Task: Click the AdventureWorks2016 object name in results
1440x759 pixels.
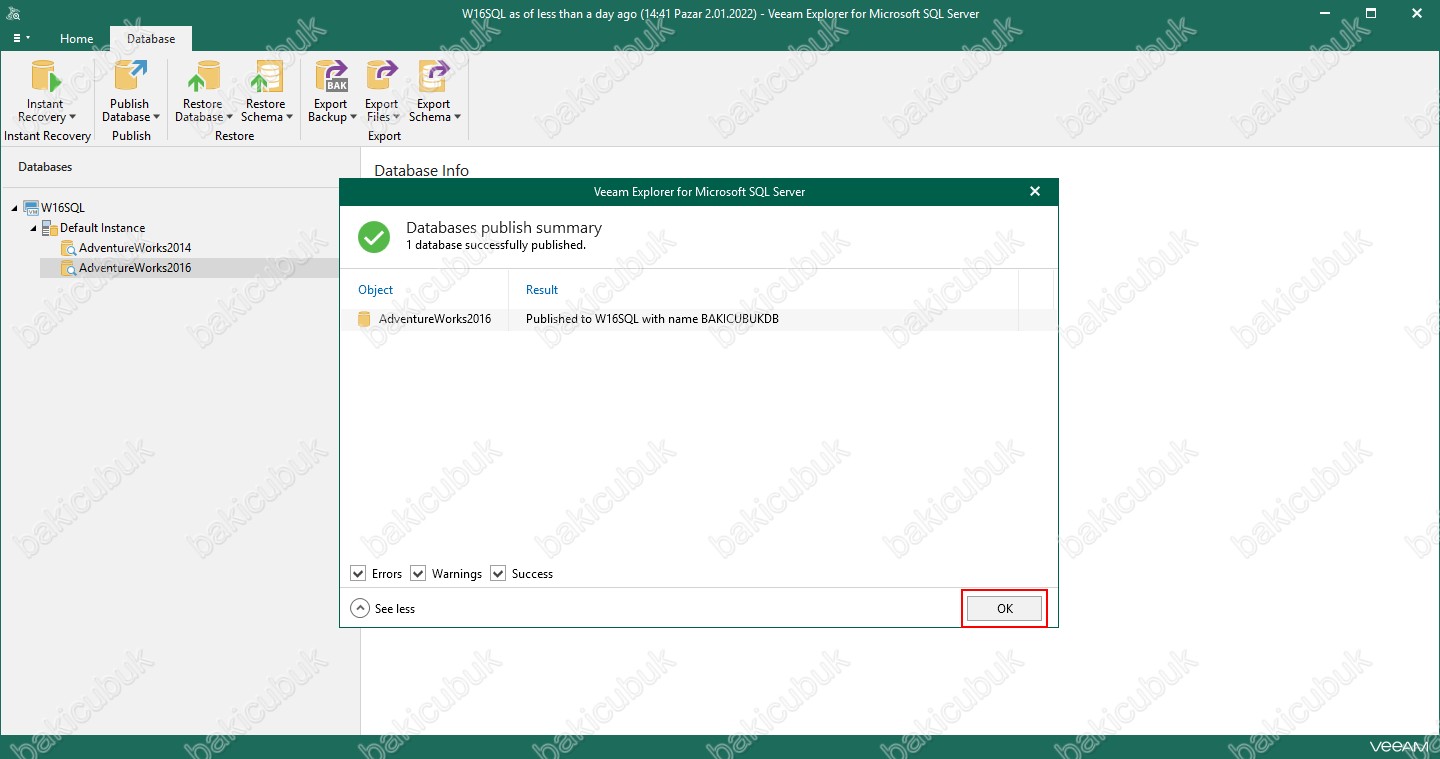Action: coord(435,319)
